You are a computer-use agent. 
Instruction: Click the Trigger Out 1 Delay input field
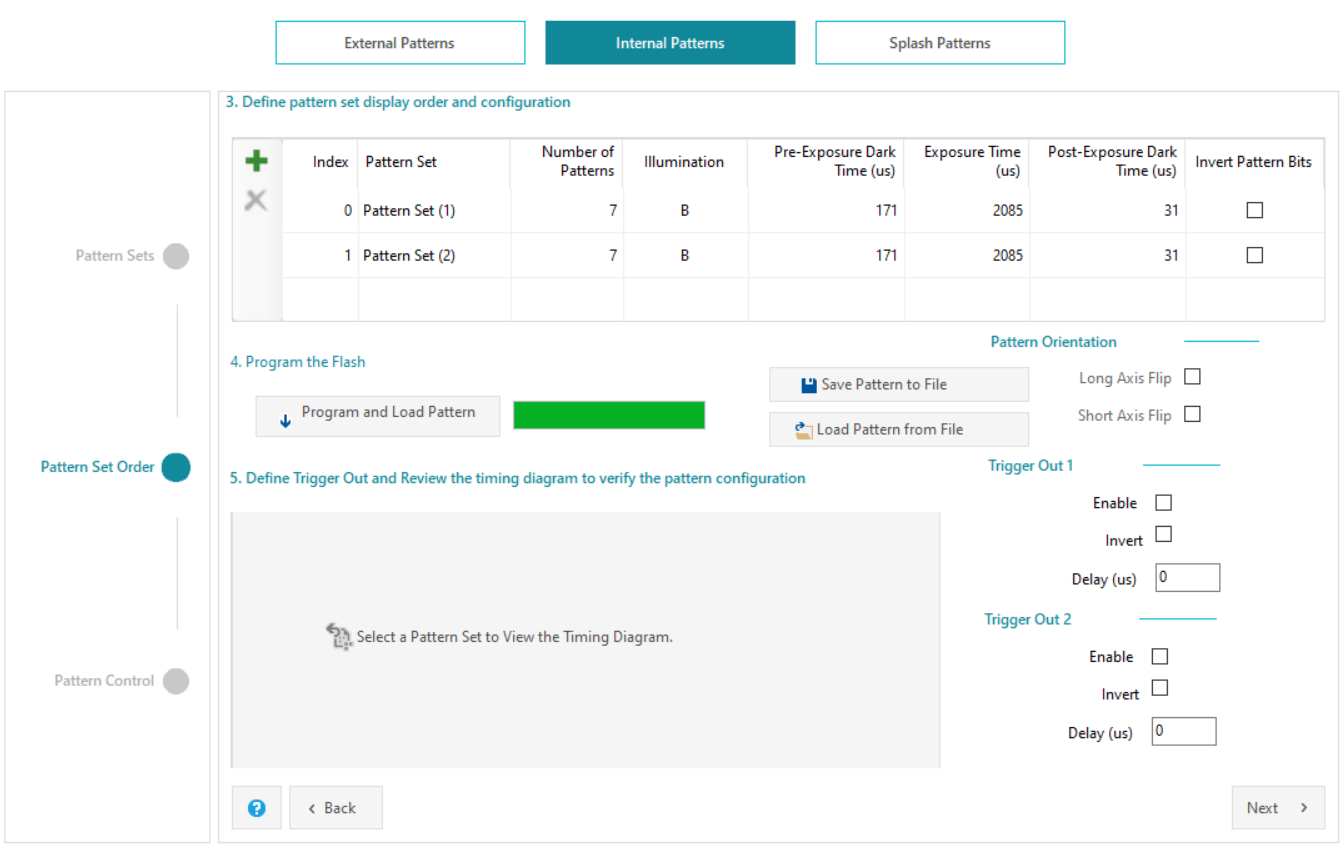[1187, 578]
